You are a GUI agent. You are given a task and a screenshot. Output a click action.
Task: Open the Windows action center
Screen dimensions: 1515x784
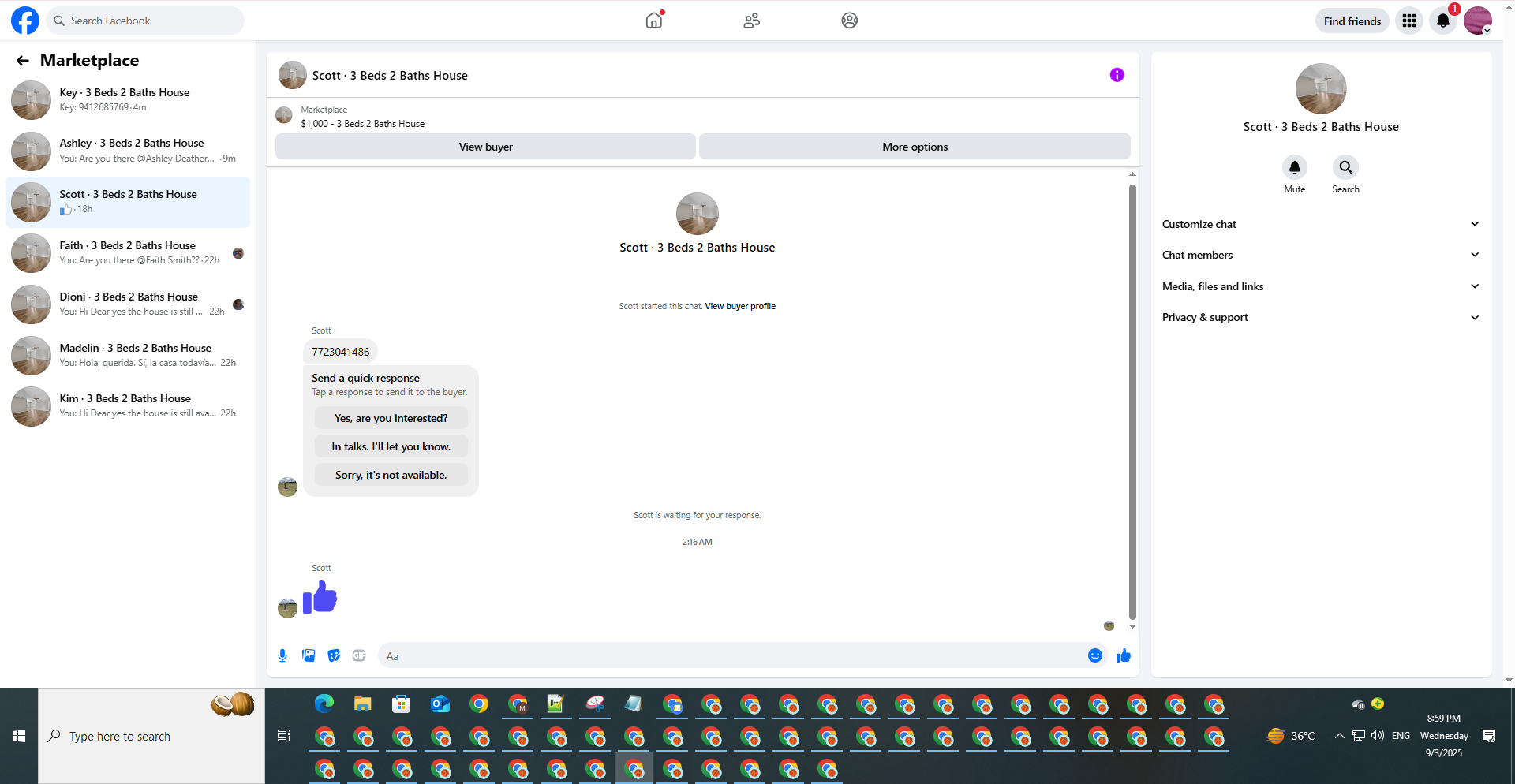(1489, 736)
